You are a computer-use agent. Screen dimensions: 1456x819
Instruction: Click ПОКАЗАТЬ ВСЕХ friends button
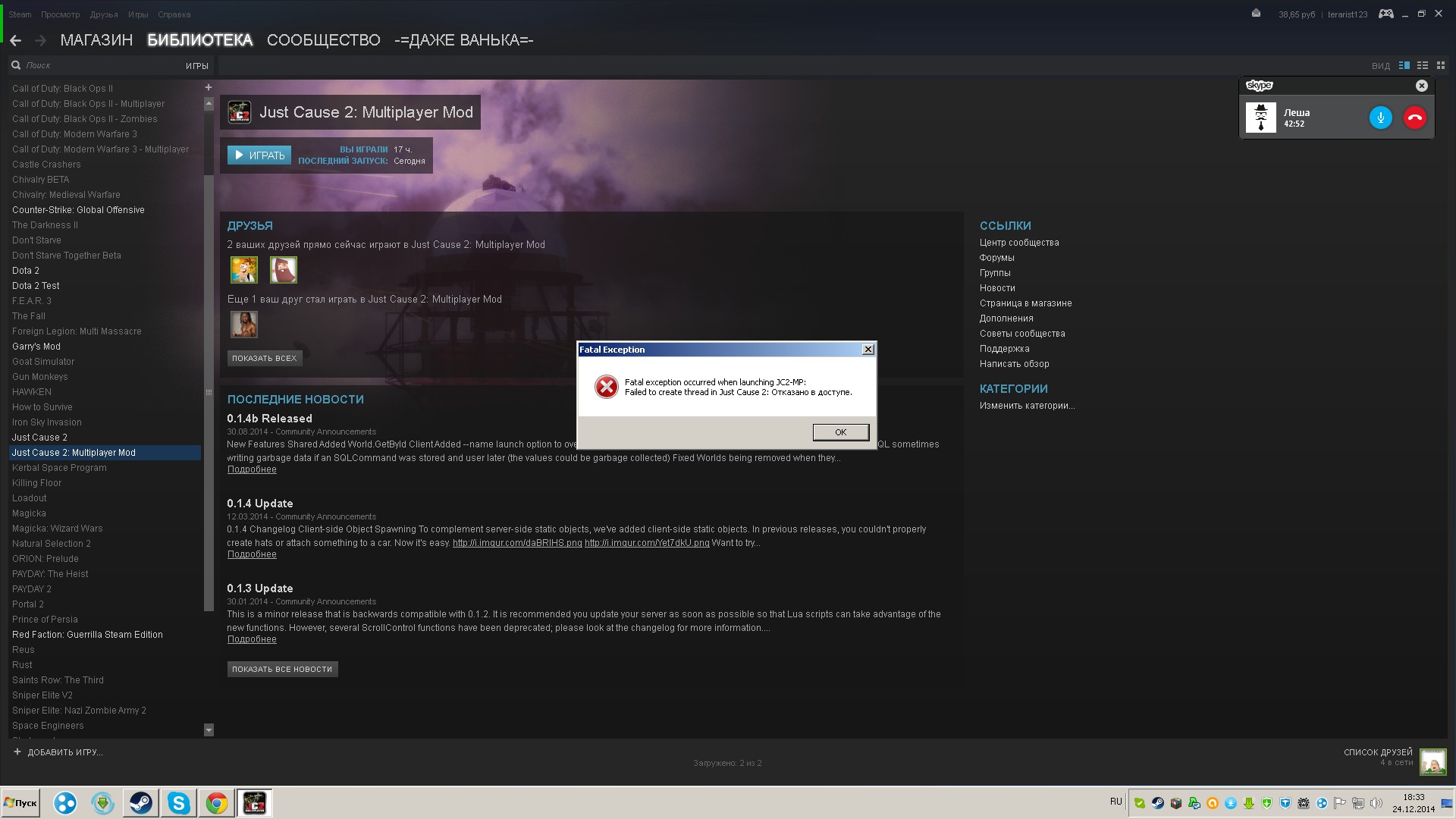tap(264, 358)
